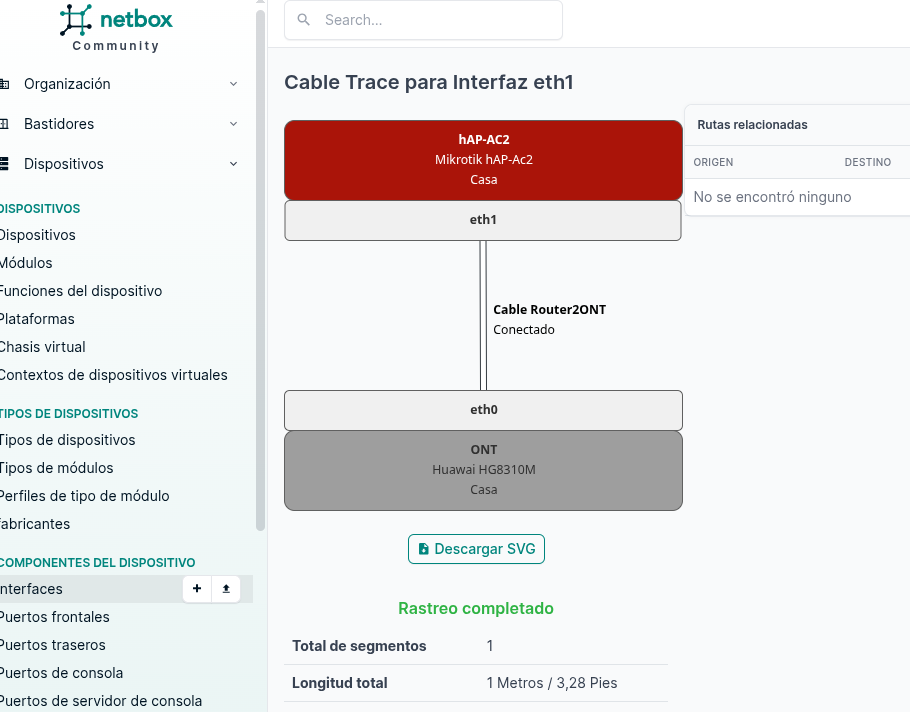
Task: Collapse the Dispositivos menu chevron
Action: pos(233,164)
